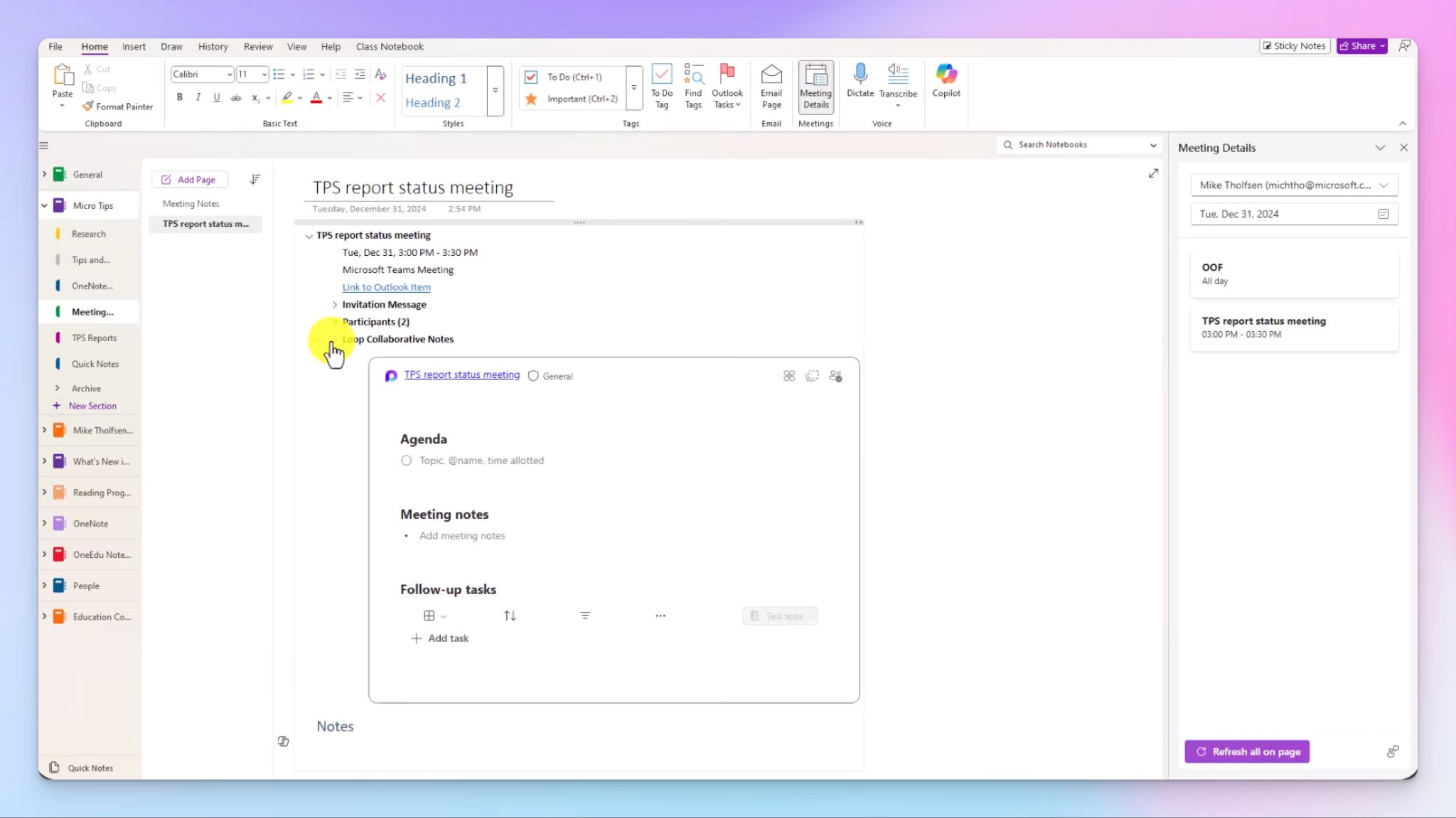Click the calendar icon in date field

[1383, 214]
